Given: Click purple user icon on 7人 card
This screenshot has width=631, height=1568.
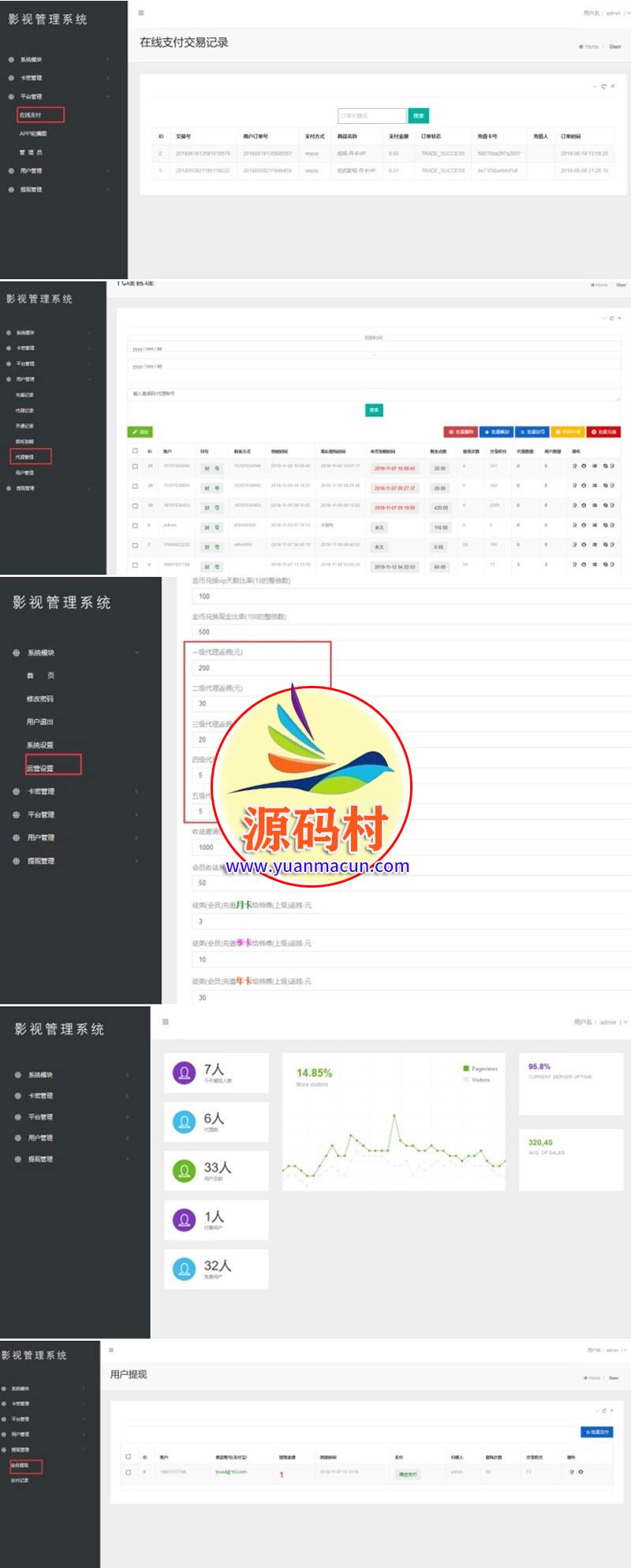Looking at the screenshot, I should pyautogui.click(x=184, y=1073).
